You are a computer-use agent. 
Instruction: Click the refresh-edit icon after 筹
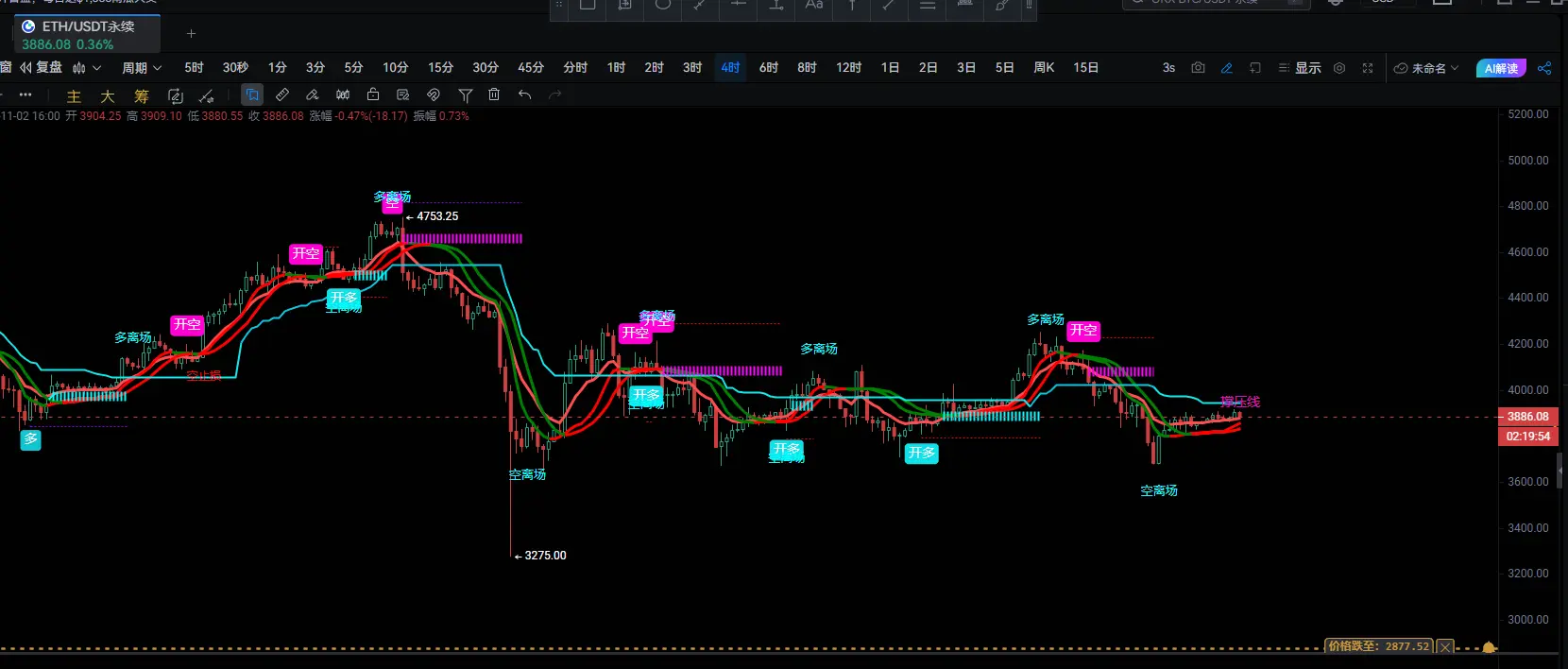pyautogui.click(x=175, y=95)
